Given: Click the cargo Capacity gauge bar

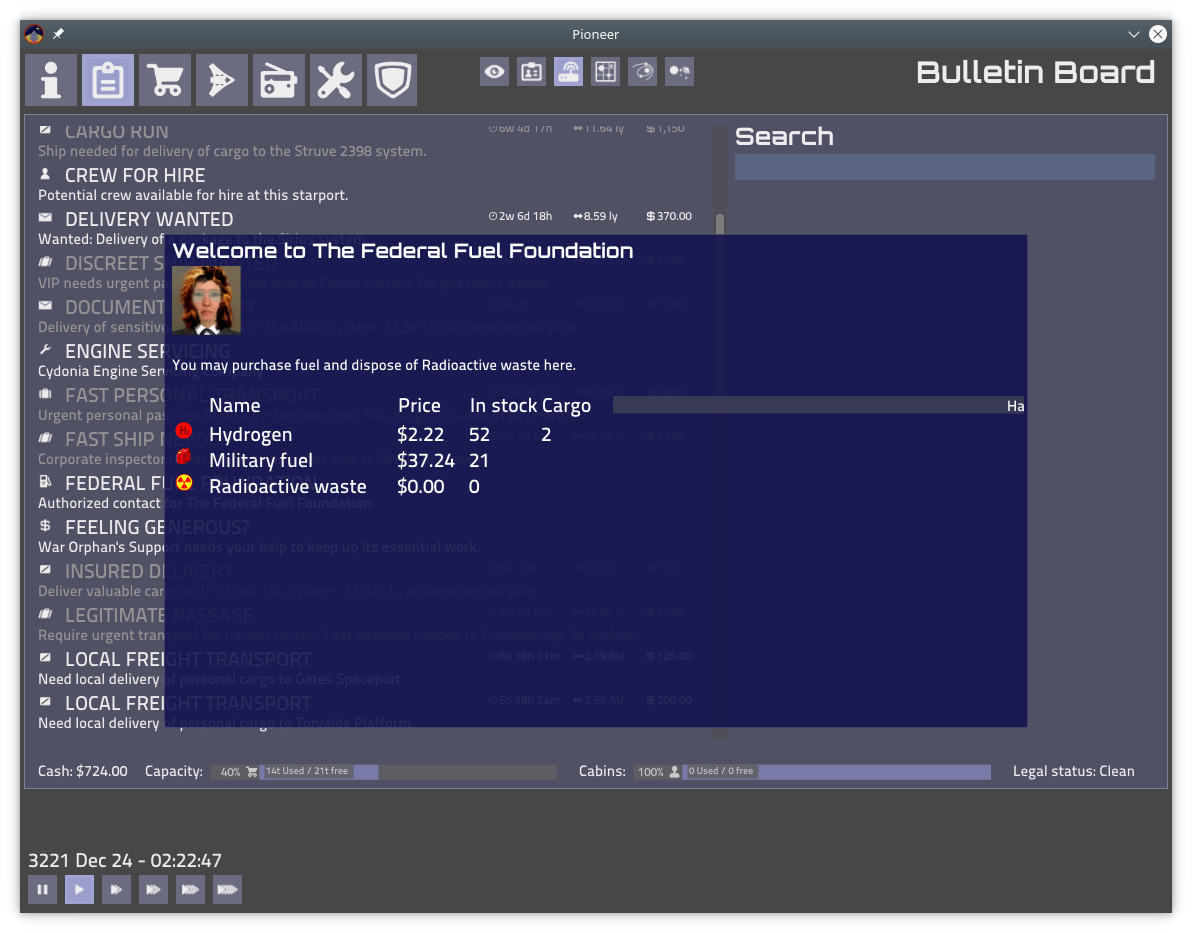Looking at the screenshot, I should pos(384,772).
